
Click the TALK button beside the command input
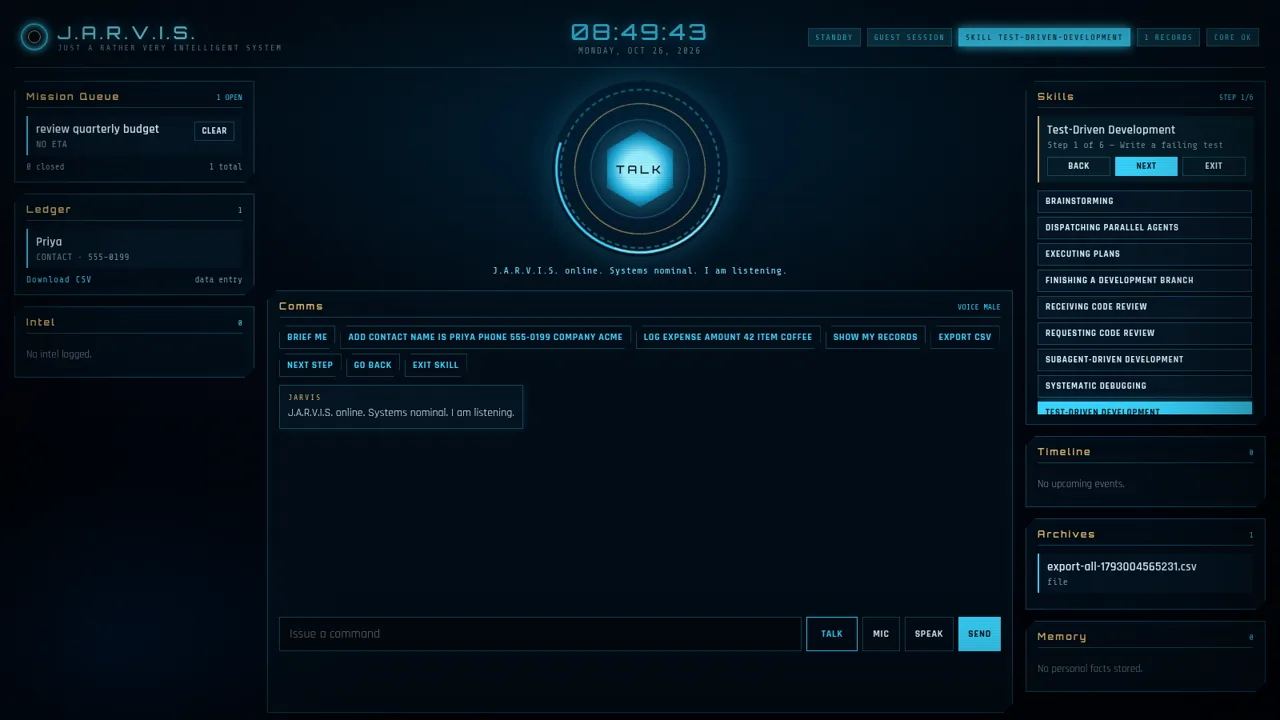point(832,634)
